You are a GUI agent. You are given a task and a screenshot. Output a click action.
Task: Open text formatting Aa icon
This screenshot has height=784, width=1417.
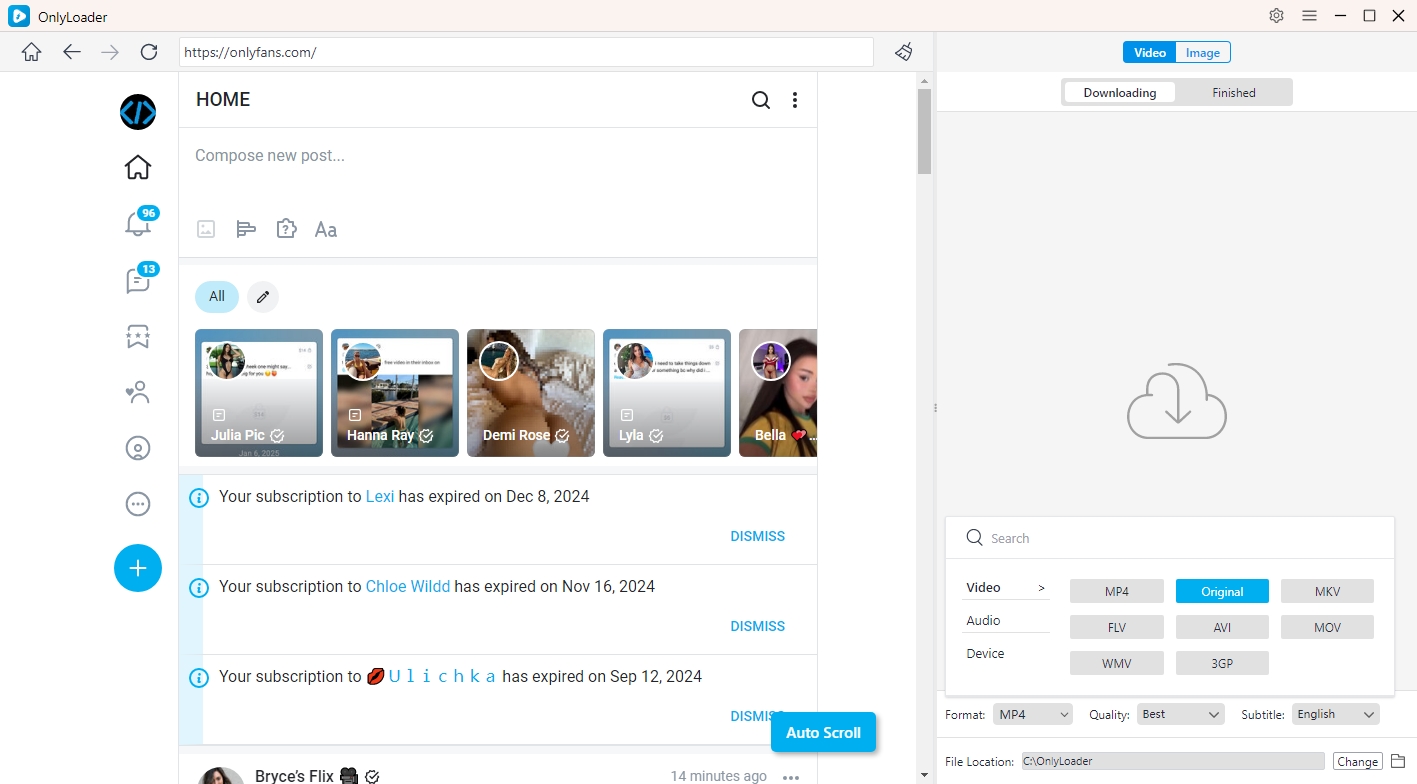(326, 229)
